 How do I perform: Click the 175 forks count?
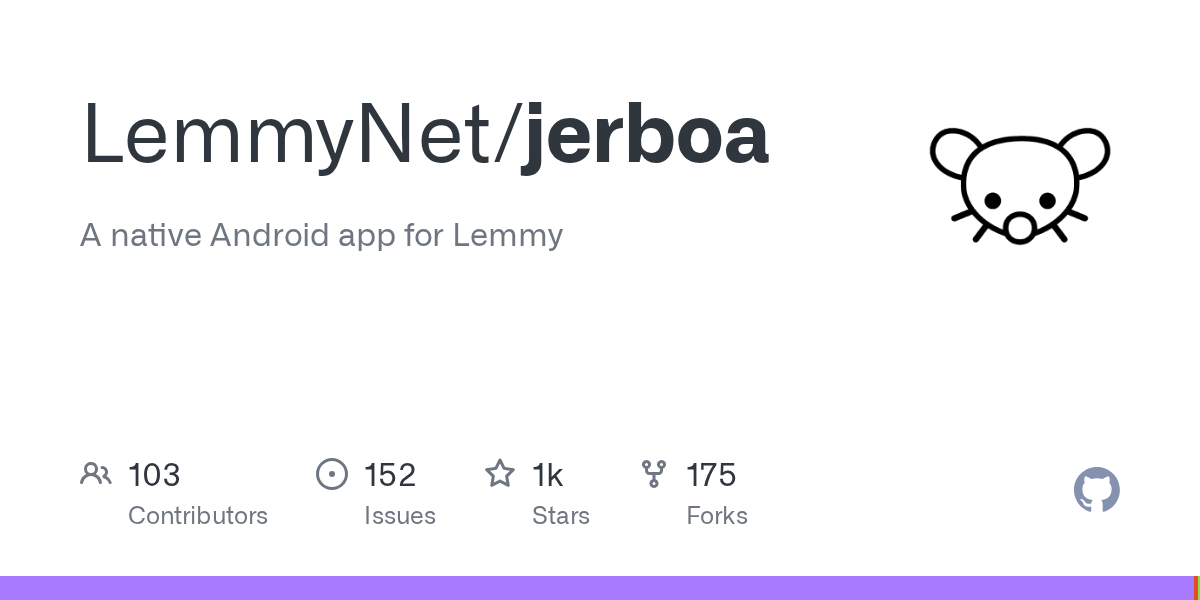click(711, 475)
